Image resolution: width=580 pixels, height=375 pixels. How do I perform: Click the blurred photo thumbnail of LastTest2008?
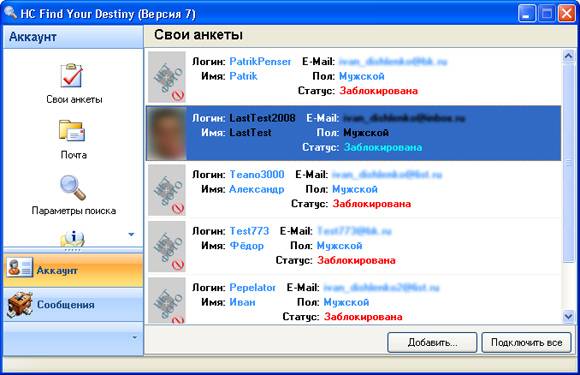click(167, 134)
